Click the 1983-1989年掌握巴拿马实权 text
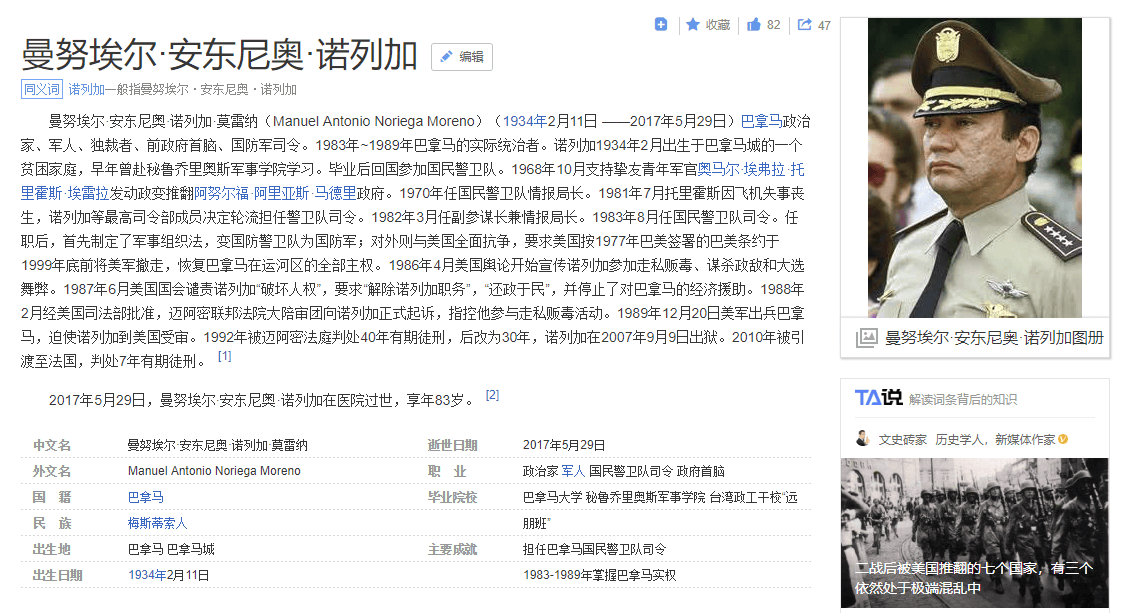The width and height of the screenshot is (1122, 613). (599, 575)
